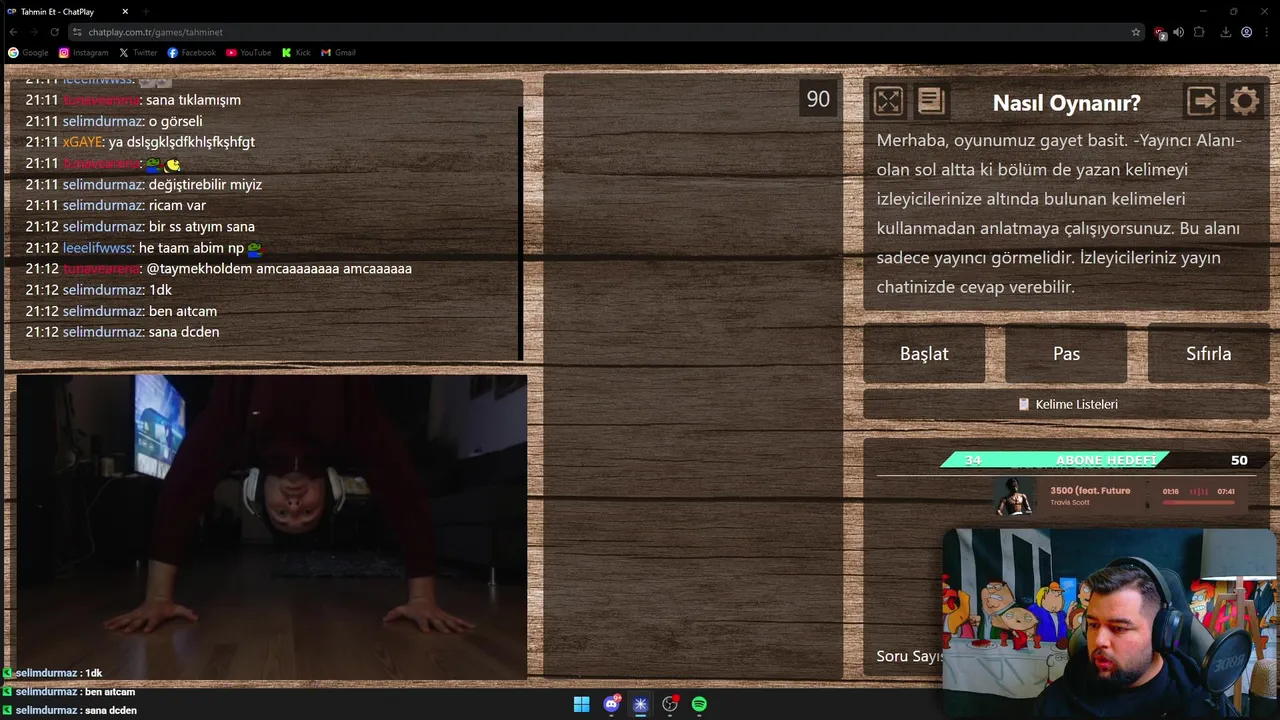The image size is (1280, 720).
Task: Click chat message 'ricam var'
Action: click(x=177, y=205)
